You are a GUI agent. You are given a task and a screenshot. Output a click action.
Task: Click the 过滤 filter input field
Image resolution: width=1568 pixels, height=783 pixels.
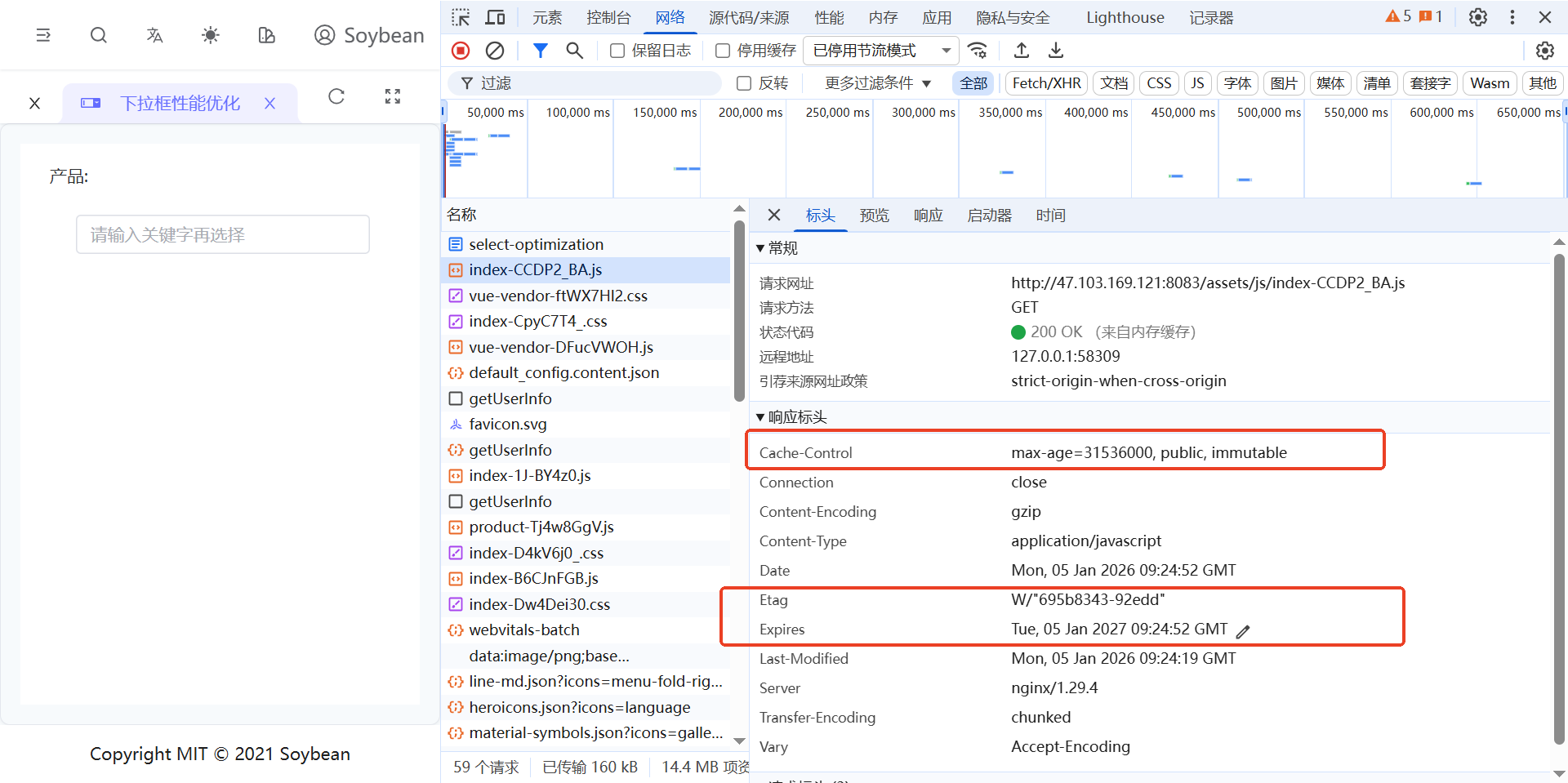coord(583,82)
